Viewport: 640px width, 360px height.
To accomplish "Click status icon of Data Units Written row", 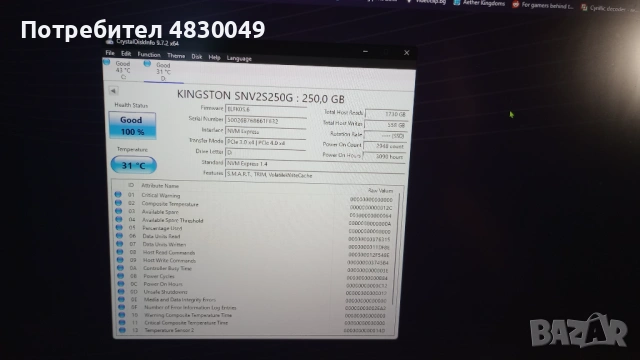I will (120, 244).
